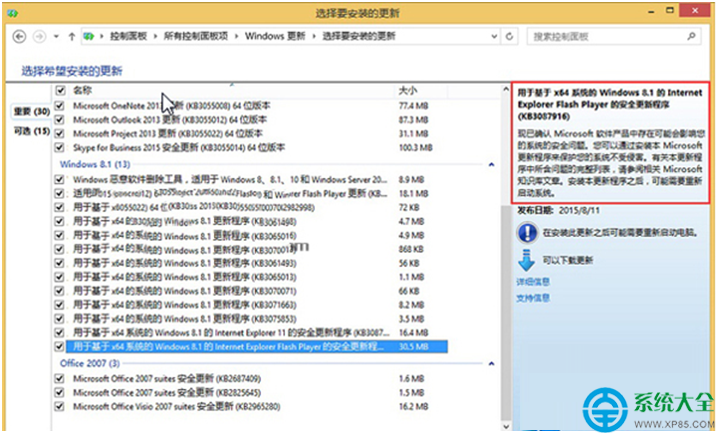Image resolution: width=717 pixels, height=435 pixels.
Task: Uncheck update KB3065013 checkbox
Action: point(59,277)
